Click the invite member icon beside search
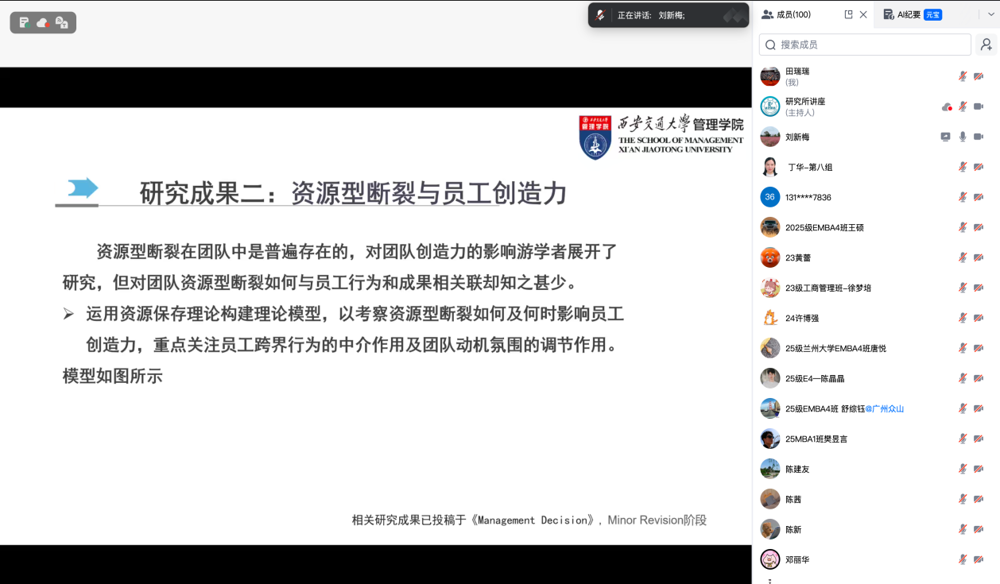 [986, 45]
